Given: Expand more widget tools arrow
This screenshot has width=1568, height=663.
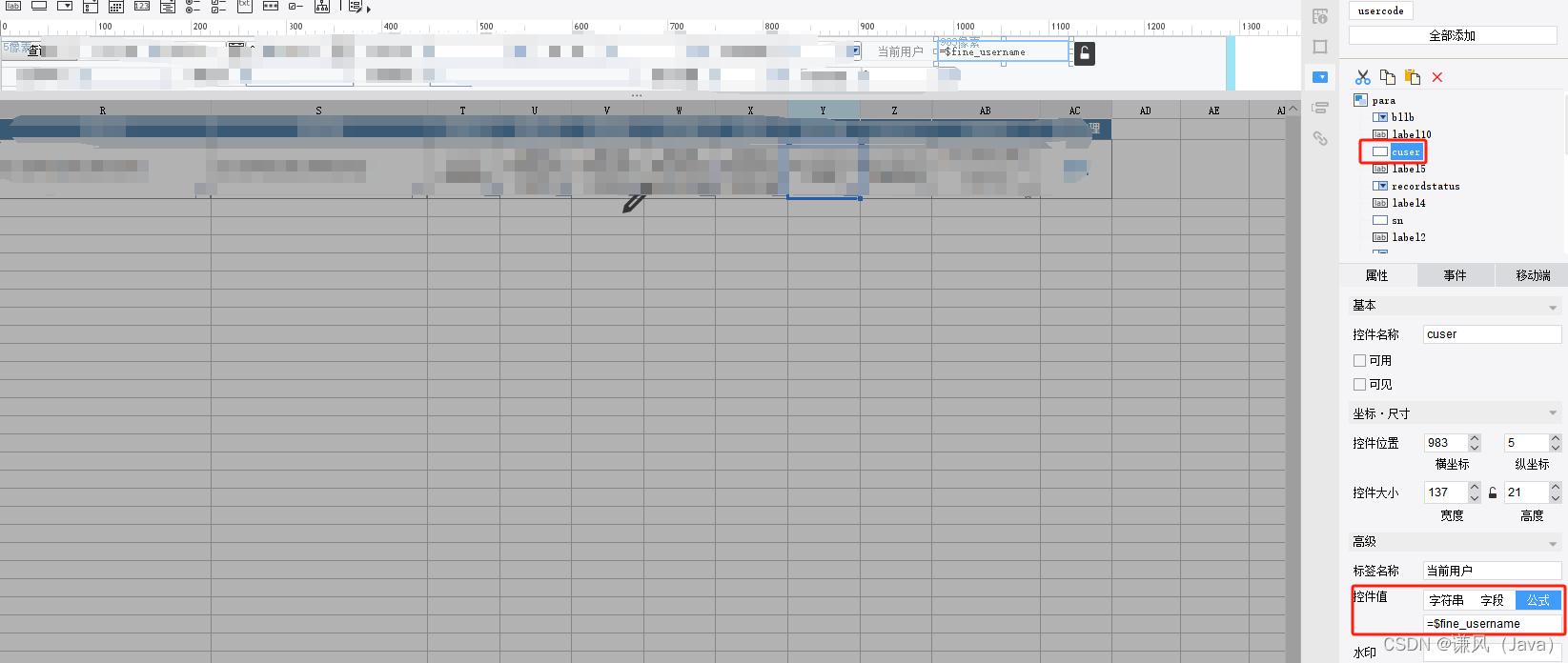Looking at the screenshot, I should [x=369, y=10].
